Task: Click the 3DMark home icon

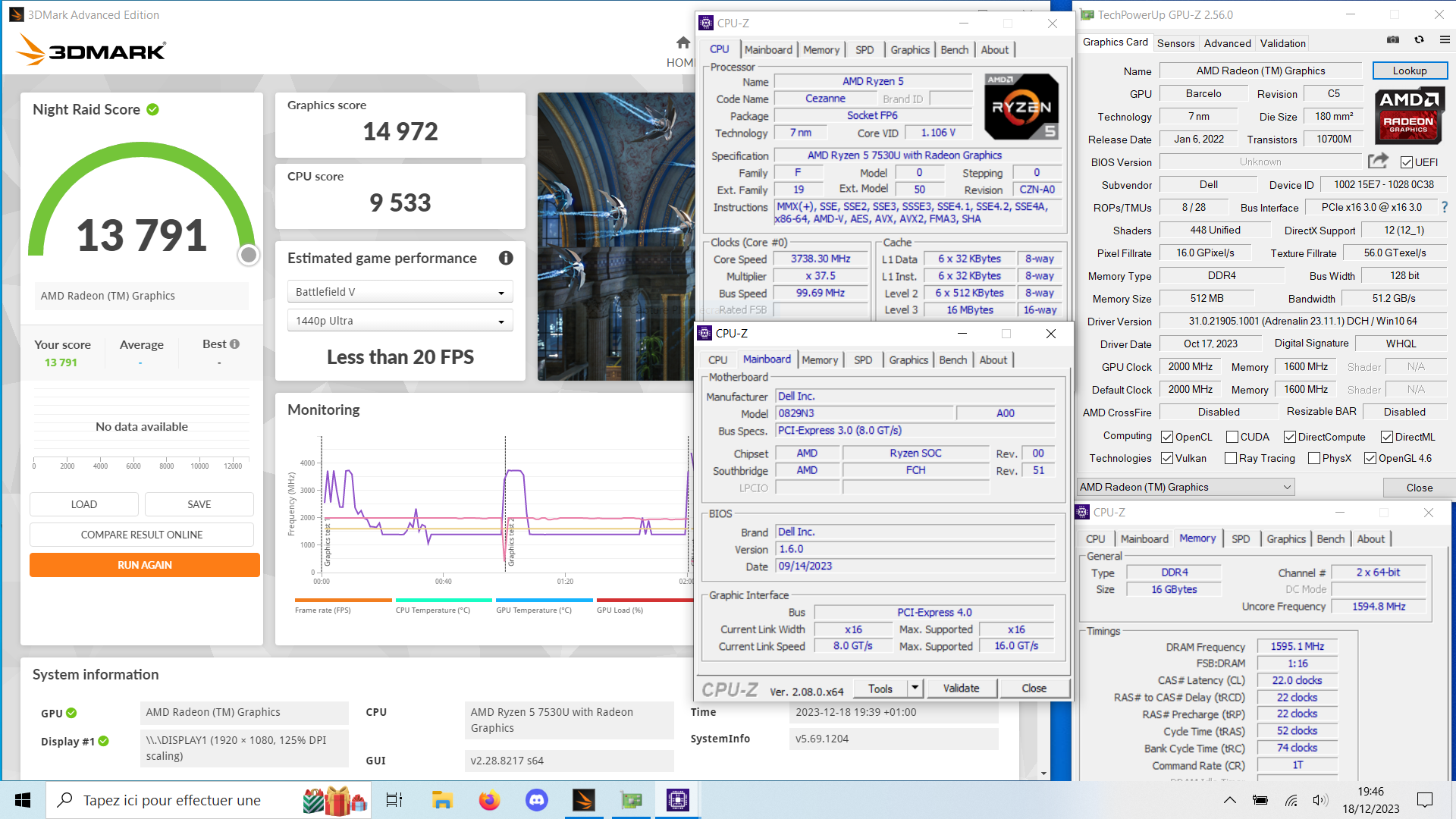Action: [x=683, y=42]
